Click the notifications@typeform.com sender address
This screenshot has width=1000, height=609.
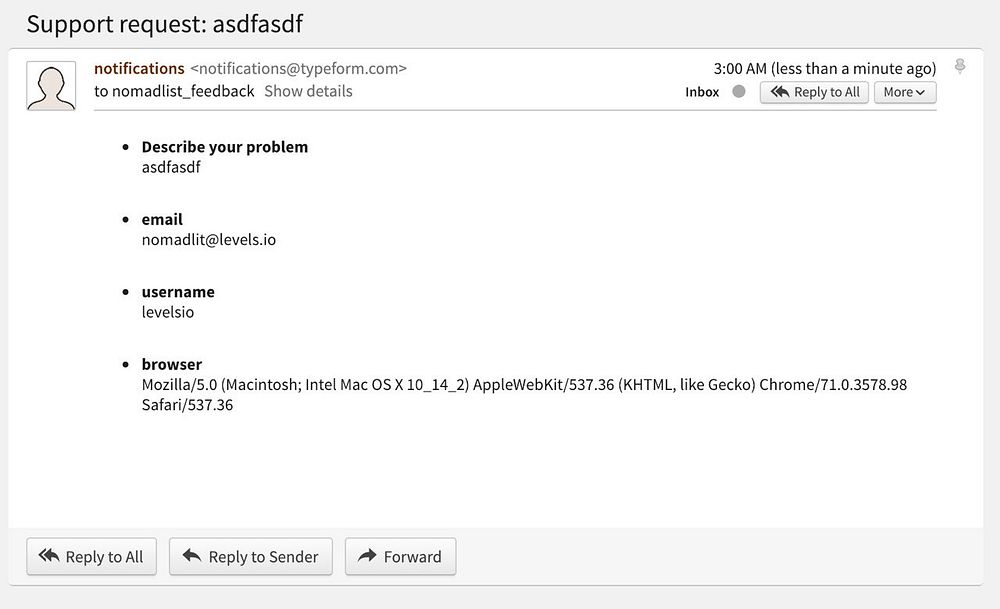[x=299, y=69]
